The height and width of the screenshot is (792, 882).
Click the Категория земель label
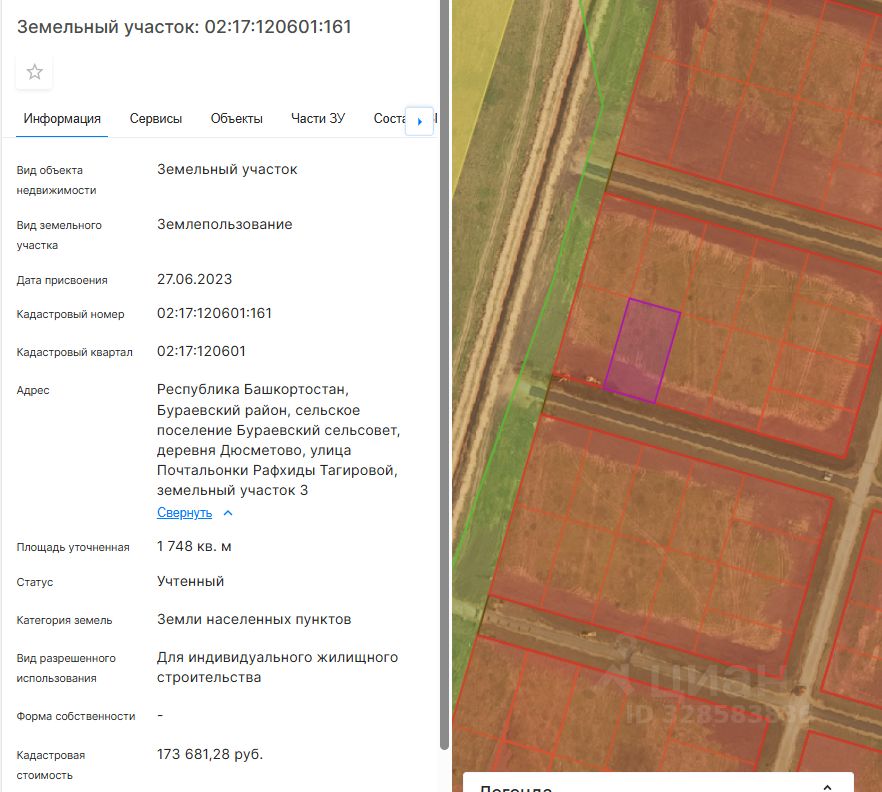[x=64, y=620]
